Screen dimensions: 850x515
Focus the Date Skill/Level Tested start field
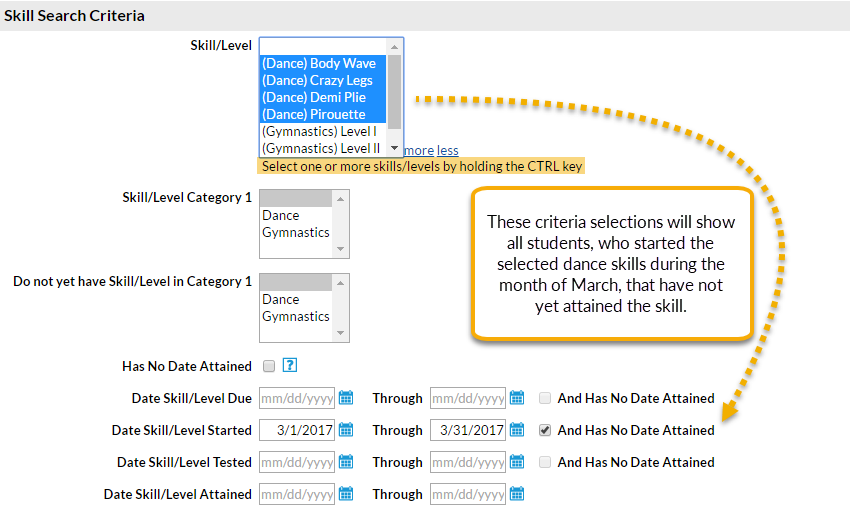pyautogui.click(x=297, y=462)
